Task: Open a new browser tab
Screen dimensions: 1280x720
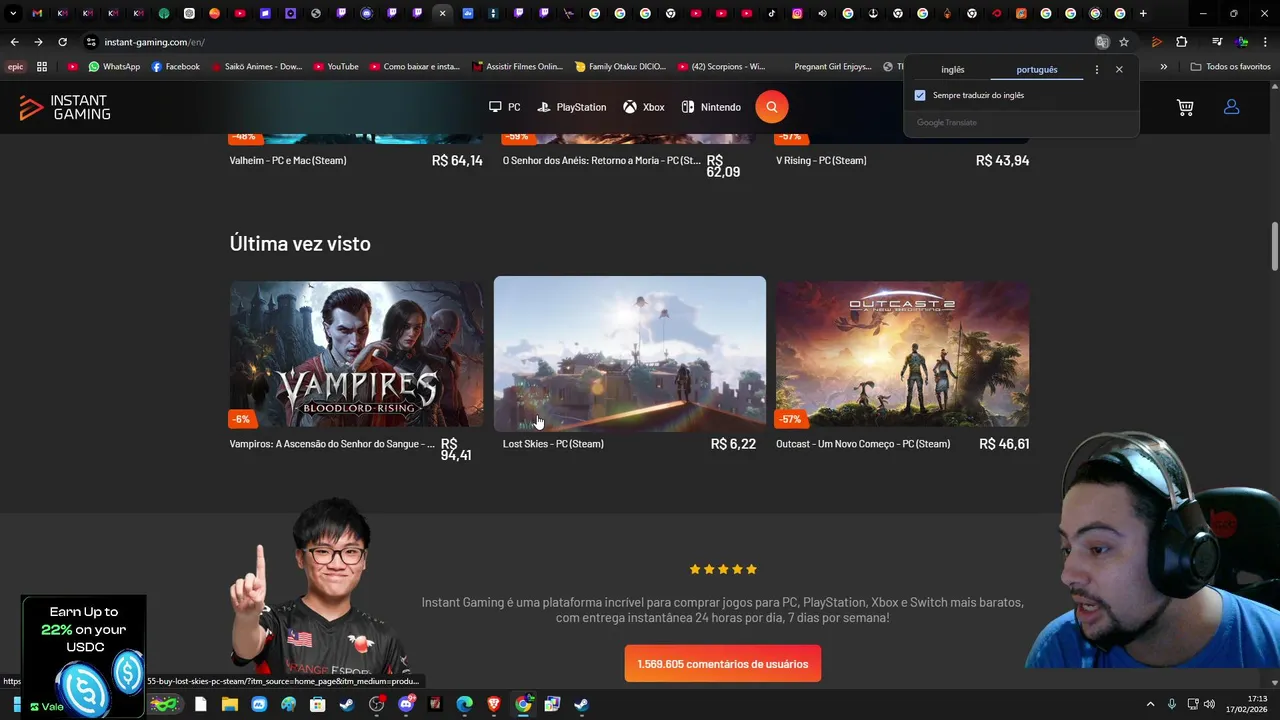Action: coord(1143,14)
